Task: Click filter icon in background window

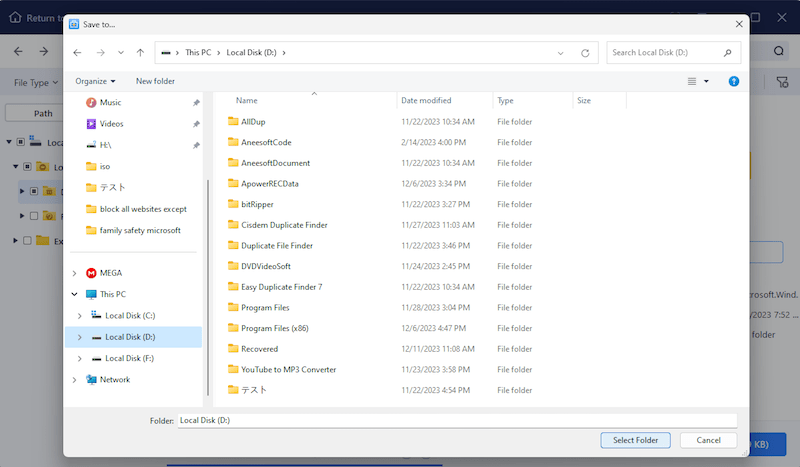Action: (782, 82)
